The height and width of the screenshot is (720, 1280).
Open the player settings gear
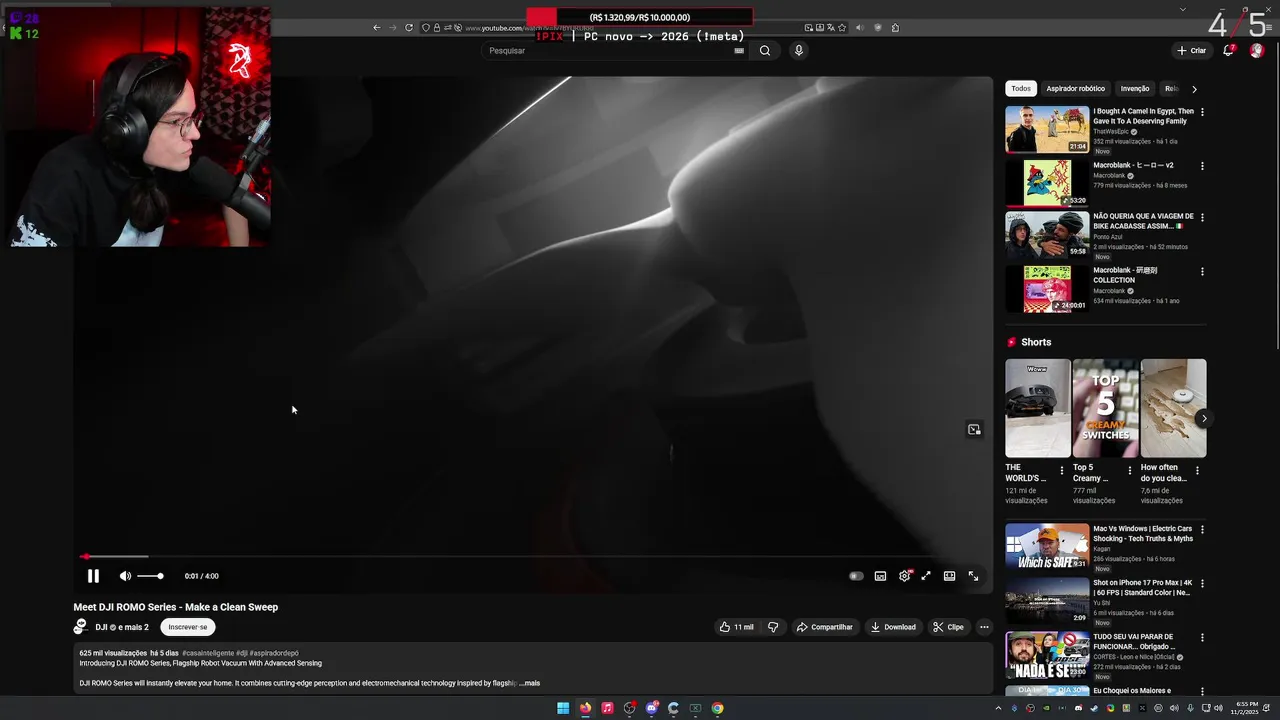point(905,576)
